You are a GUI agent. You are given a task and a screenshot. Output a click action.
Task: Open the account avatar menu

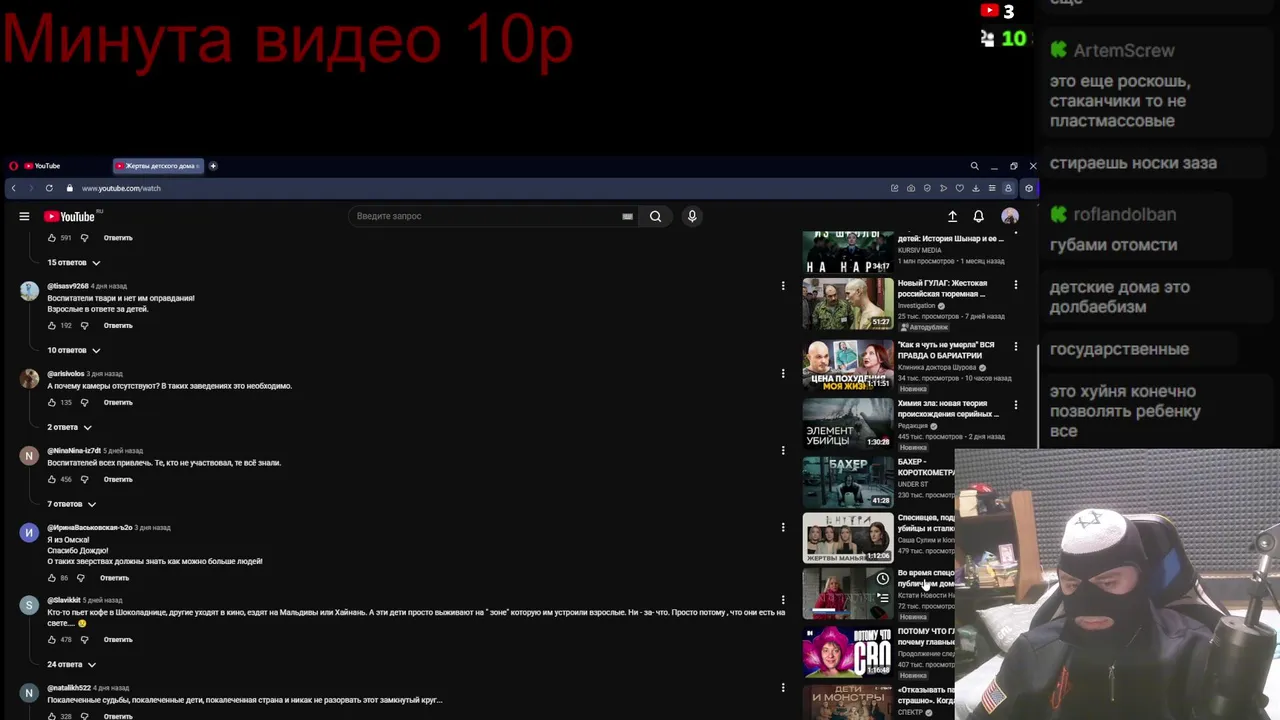[1010, 216]
